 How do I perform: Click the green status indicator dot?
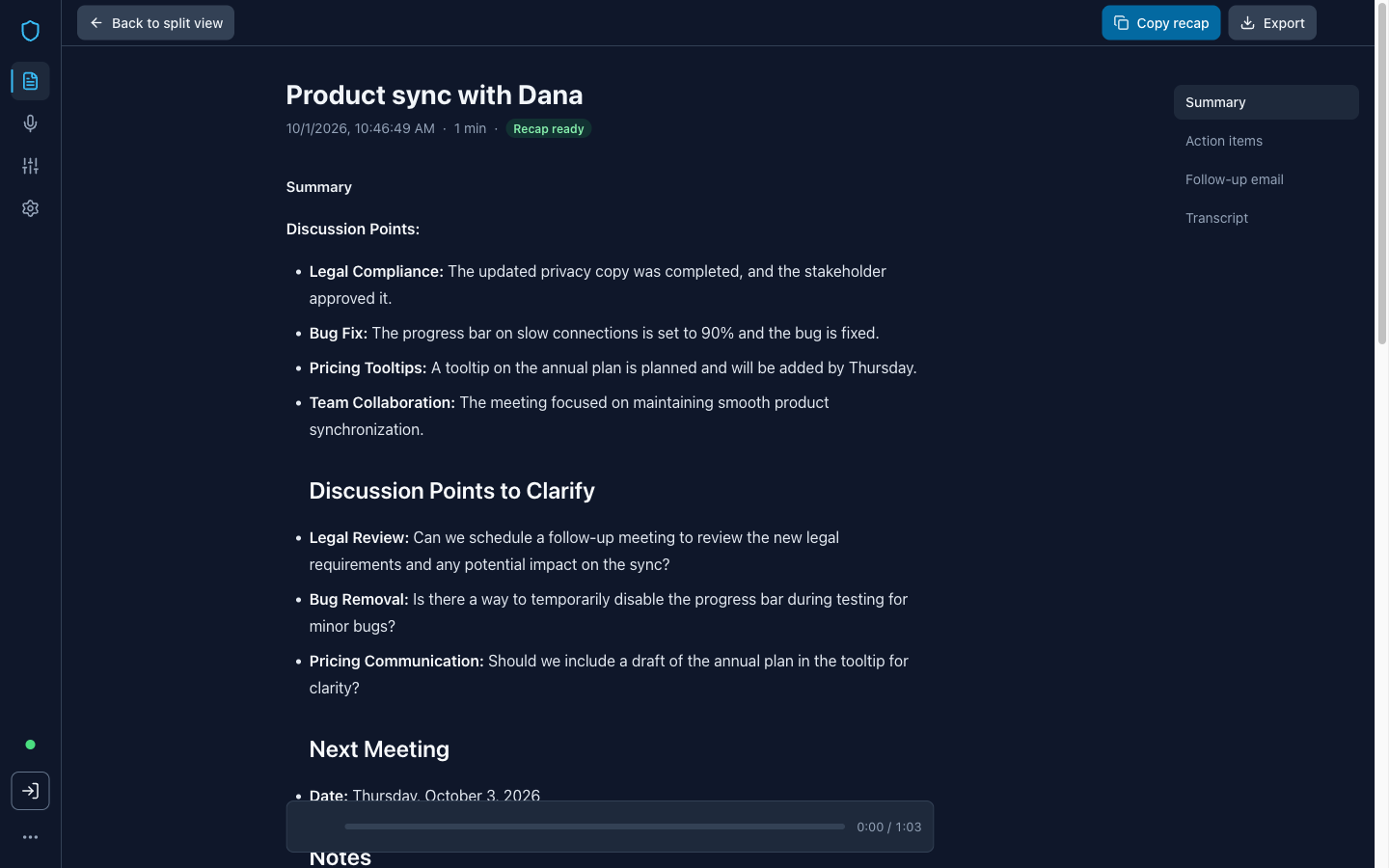pos(30,745)
